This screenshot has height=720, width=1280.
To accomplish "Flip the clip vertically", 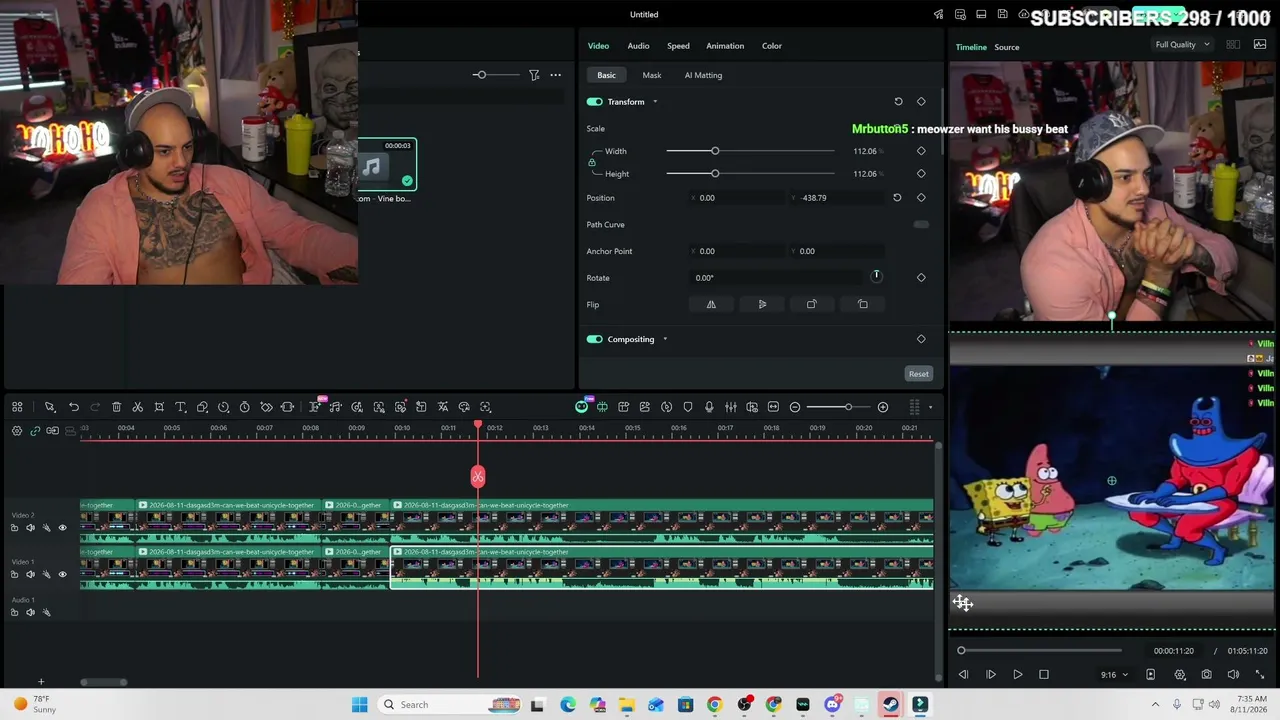I will coord(762,305).
